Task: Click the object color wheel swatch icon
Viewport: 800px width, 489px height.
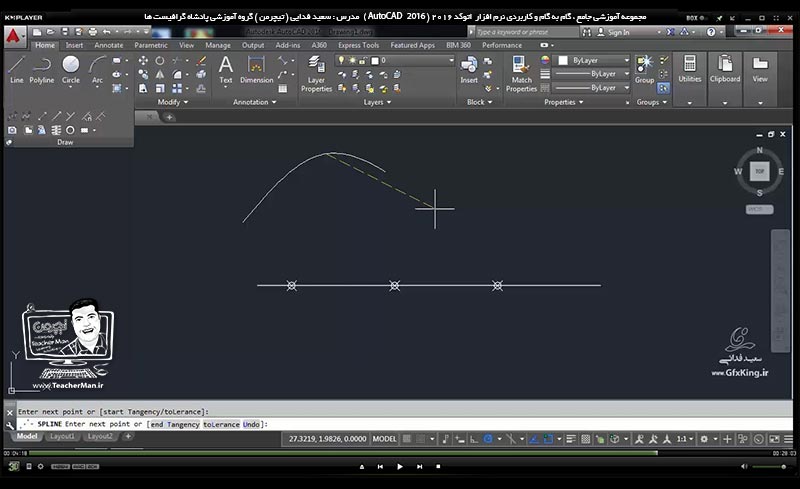Action: (x=545, y=60)
